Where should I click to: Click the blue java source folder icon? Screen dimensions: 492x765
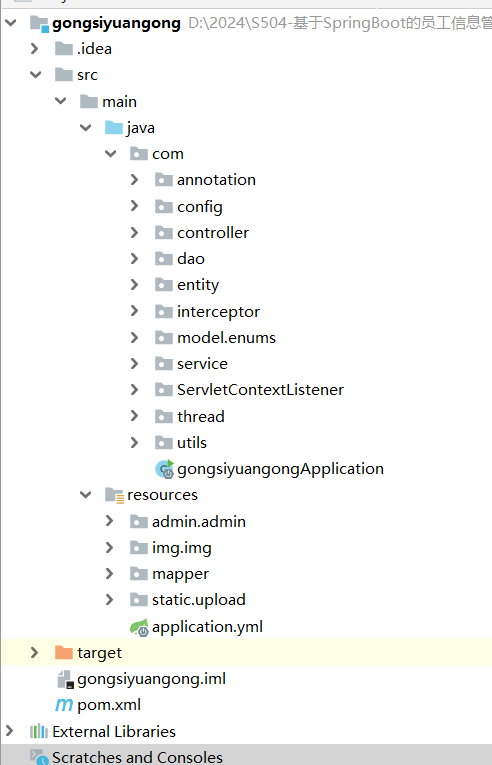tap(114, 128)
